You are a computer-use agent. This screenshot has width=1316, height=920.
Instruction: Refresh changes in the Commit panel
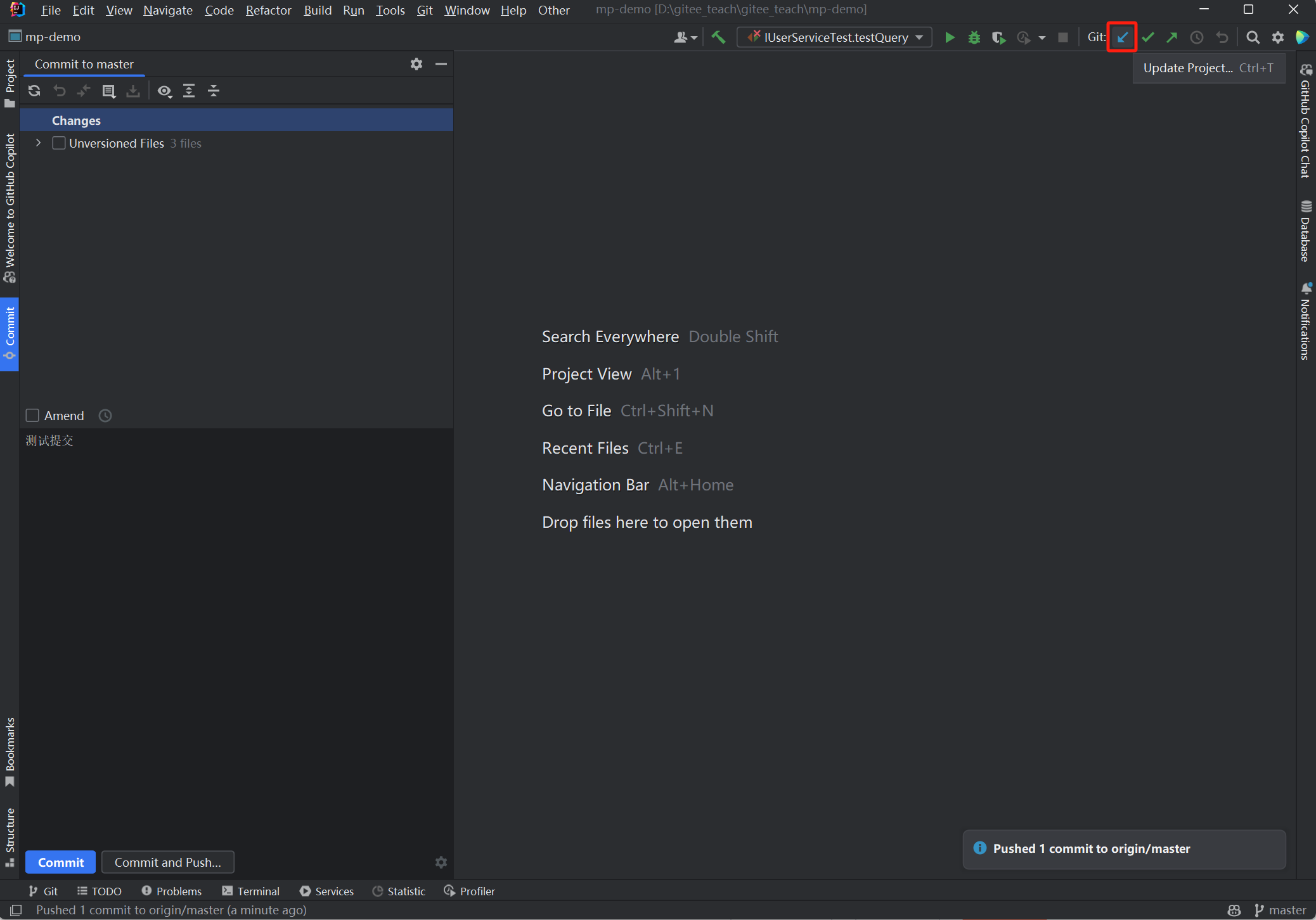34,91
